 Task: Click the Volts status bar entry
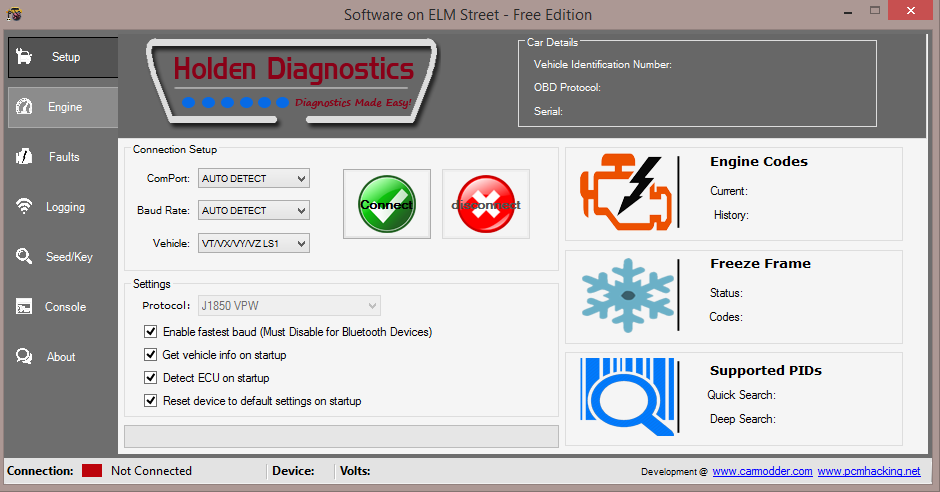(355, 471)
